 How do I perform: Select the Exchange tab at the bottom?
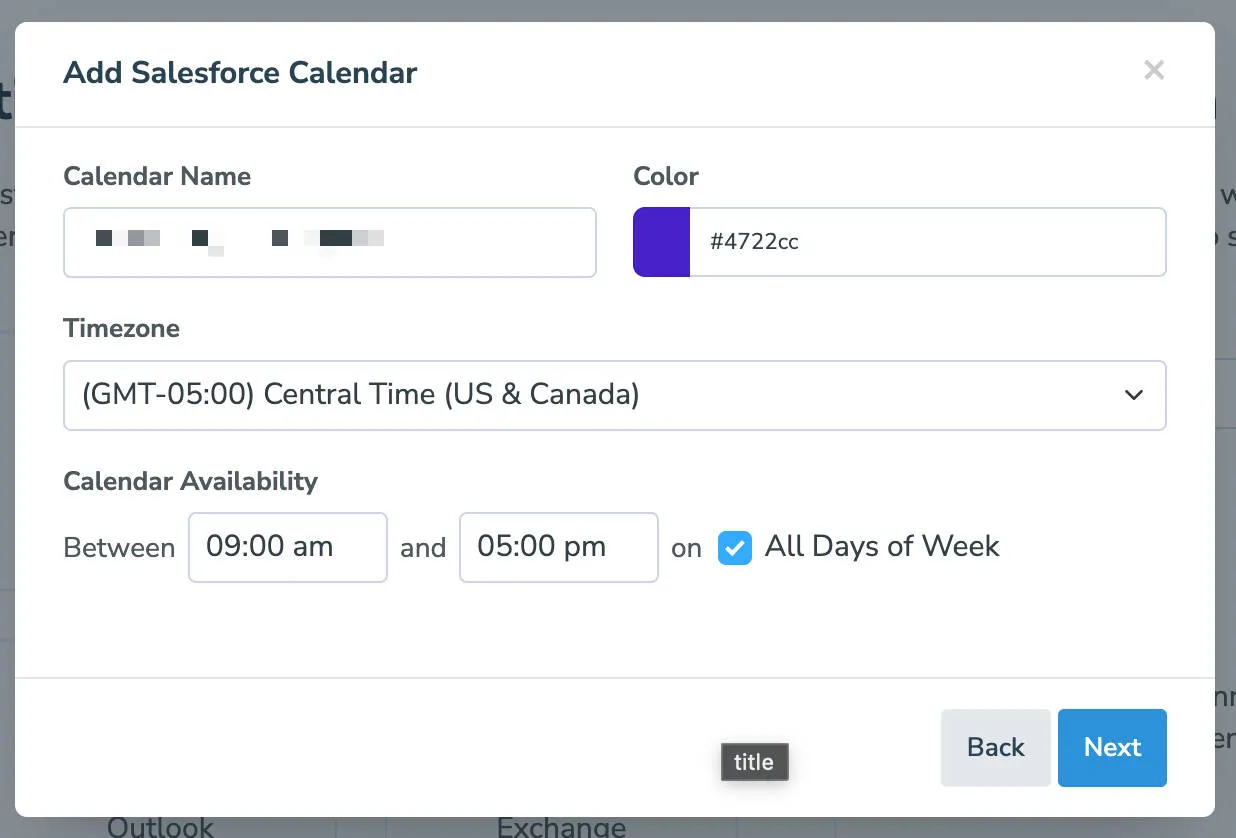561,826
